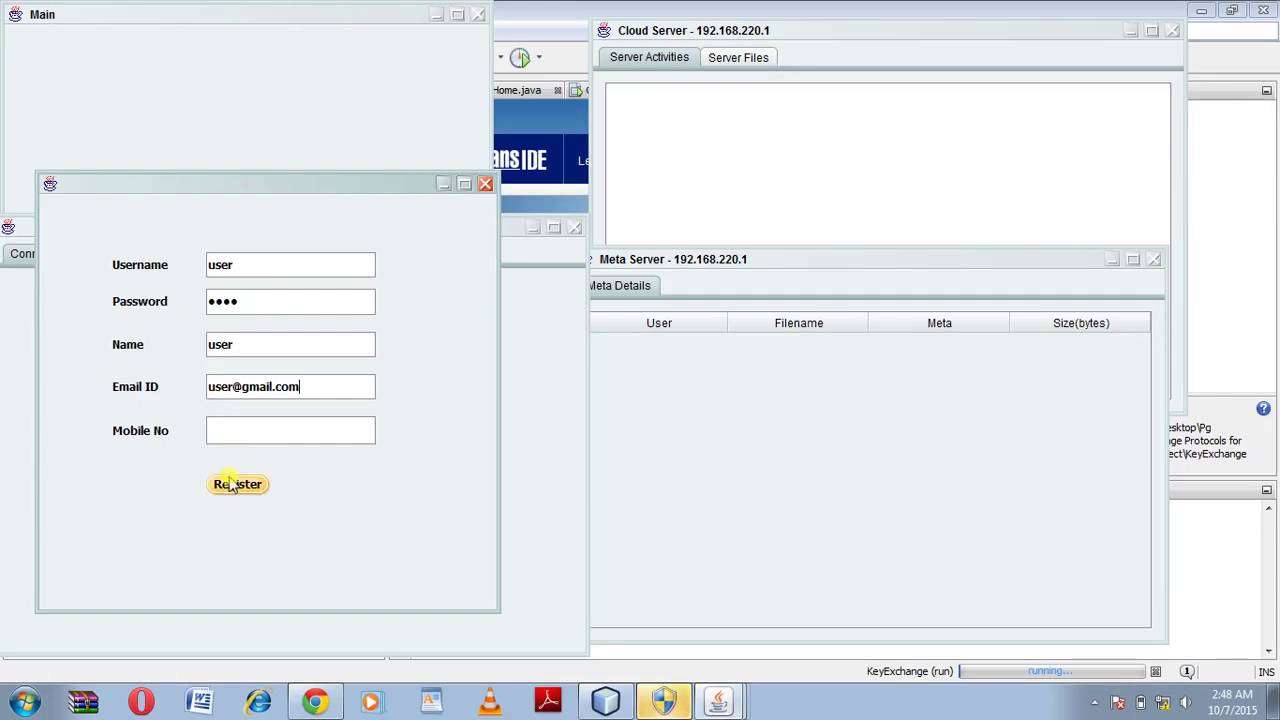Screen dimensions: 1280x720
Task: Maximize the registration form window
Action: tap(464, 184)
